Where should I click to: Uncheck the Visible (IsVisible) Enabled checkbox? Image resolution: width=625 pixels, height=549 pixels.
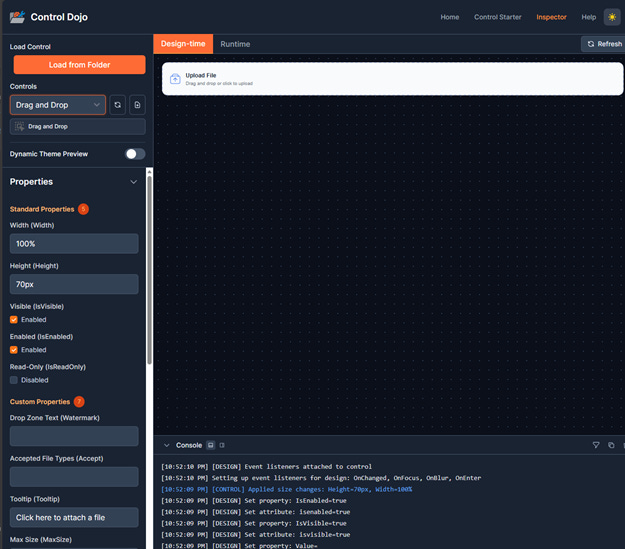pos(14,320)
